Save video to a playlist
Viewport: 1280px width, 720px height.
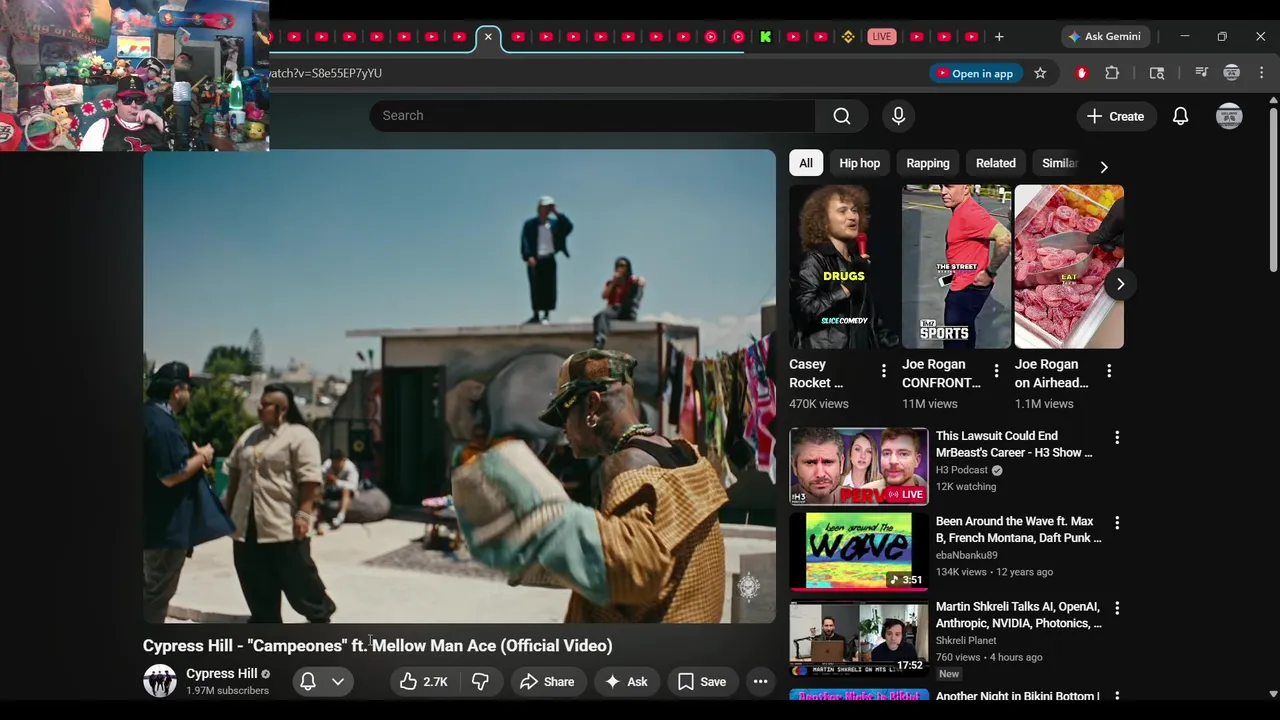(702, 682)
